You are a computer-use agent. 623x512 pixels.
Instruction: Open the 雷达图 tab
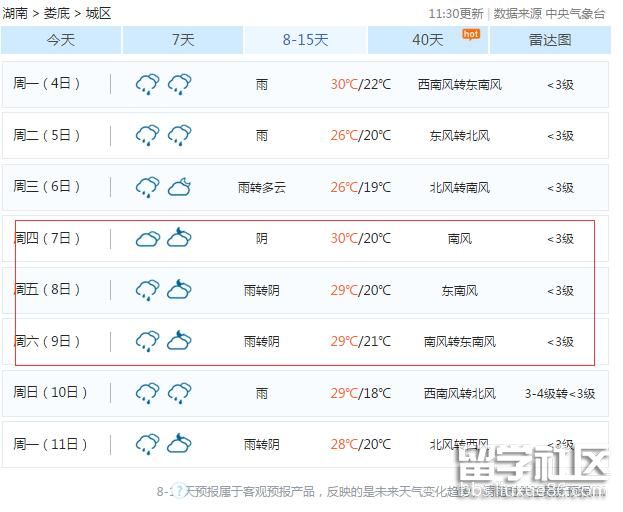coord(550,40)
